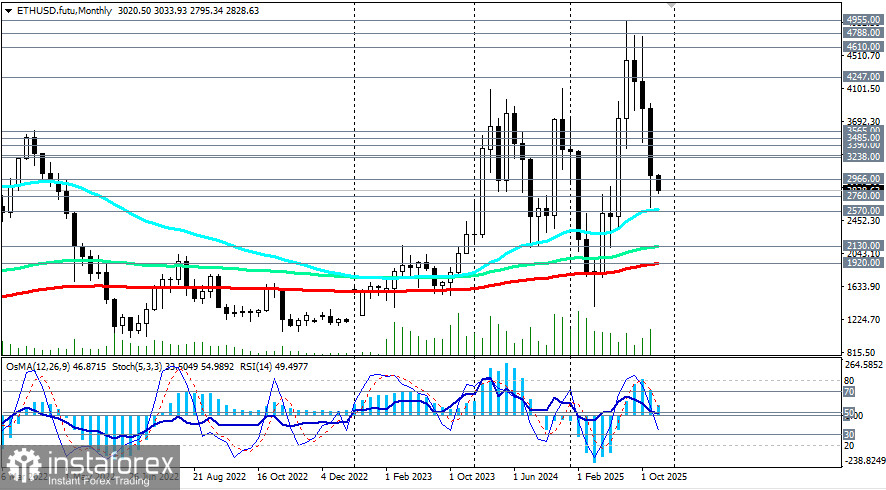Select the 4955.00 price level label
The height and width of the screenshot is (490, 886).
coord(863,20)
